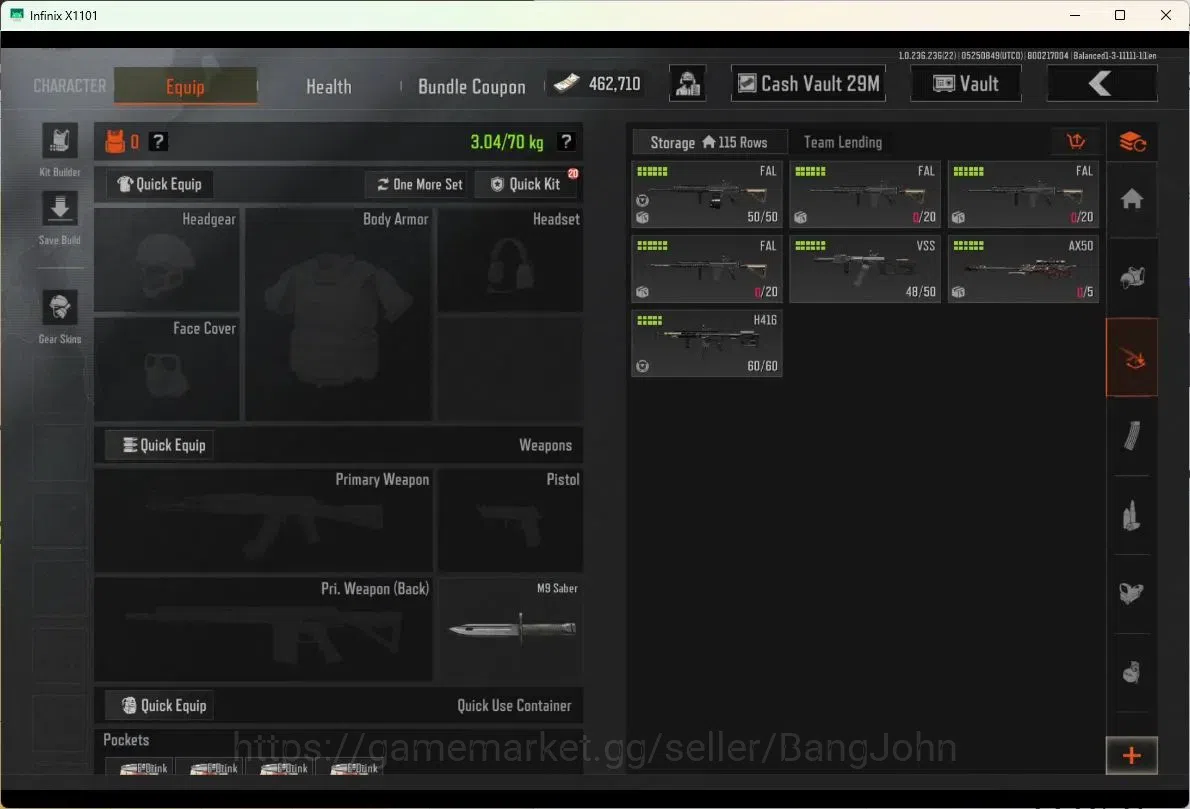Screen dimensions: 1190x809
Task: Click the Pockets label
Action: pos(126,740)
